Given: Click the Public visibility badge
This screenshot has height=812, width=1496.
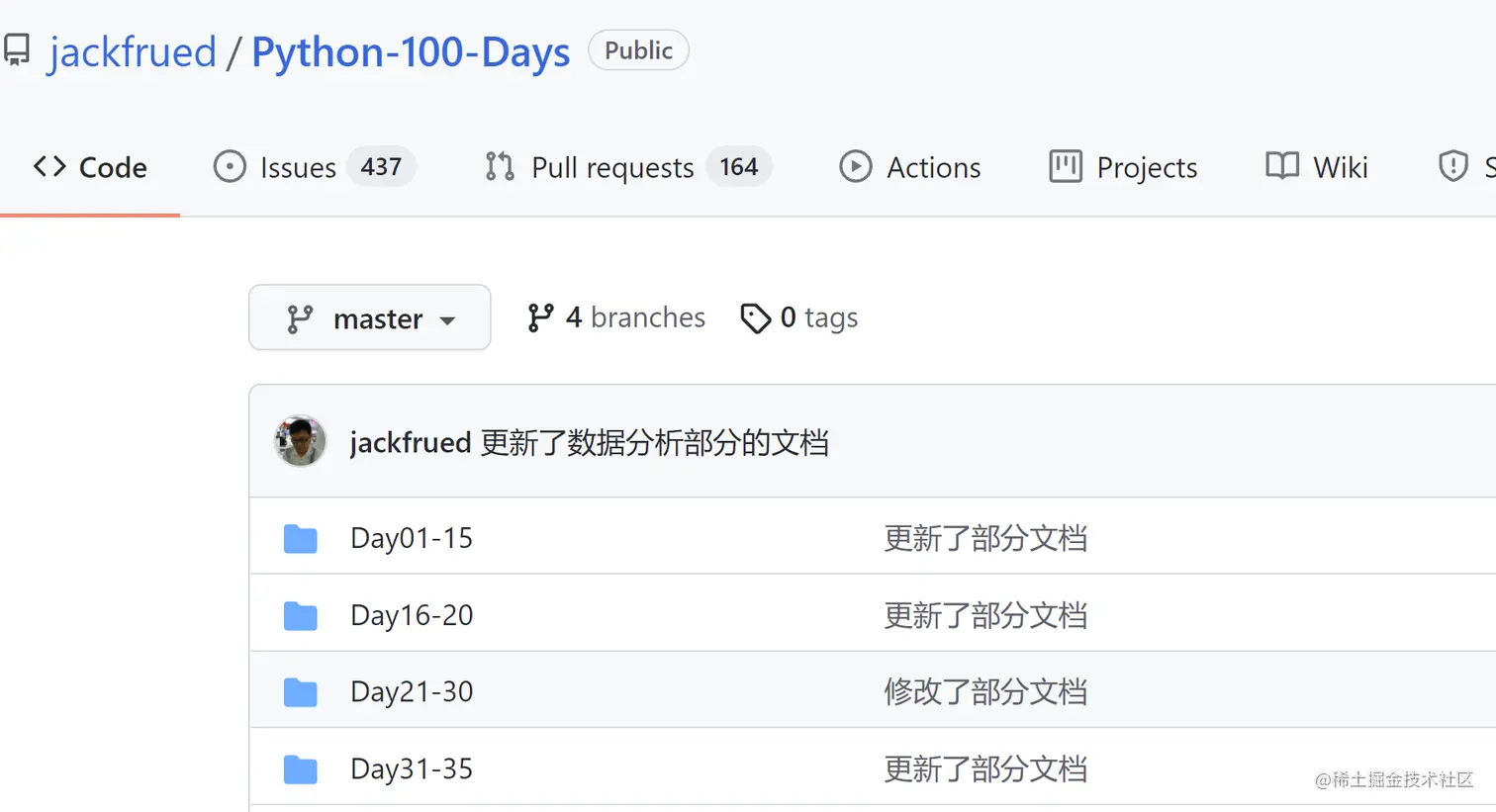Looking at the screenshot, I should [x=638, y=50].
